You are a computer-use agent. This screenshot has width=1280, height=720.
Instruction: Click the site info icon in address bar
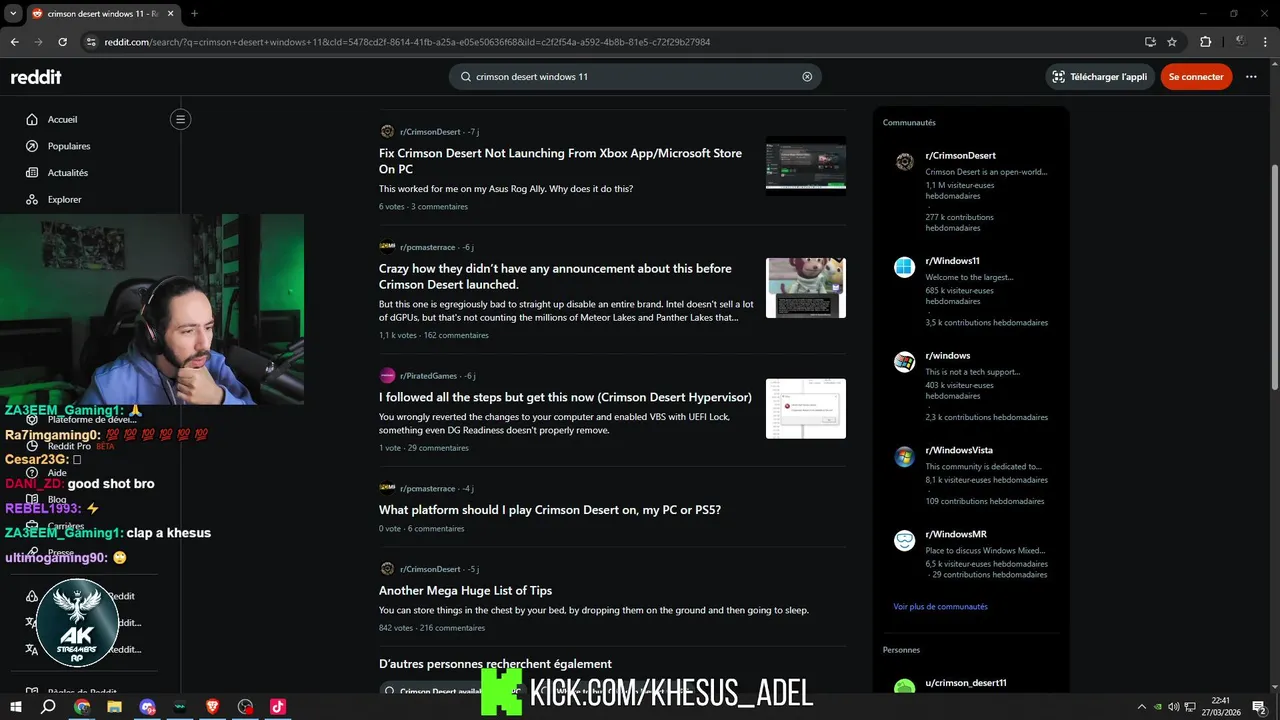[91, 42]
